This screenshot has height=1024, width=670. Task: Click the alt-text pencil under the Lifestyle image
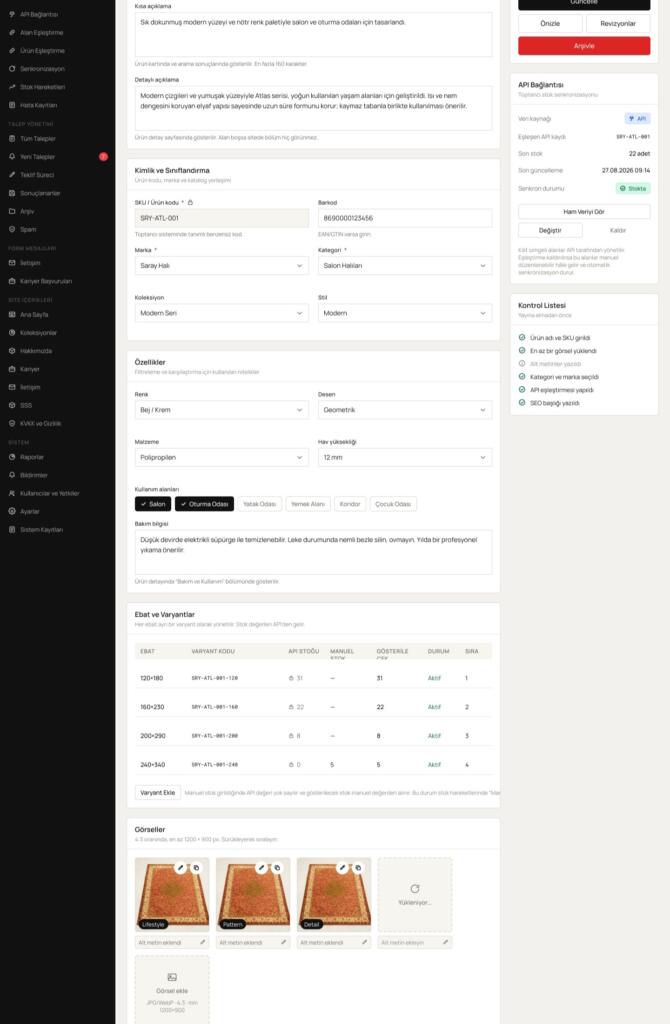[202, 942]
